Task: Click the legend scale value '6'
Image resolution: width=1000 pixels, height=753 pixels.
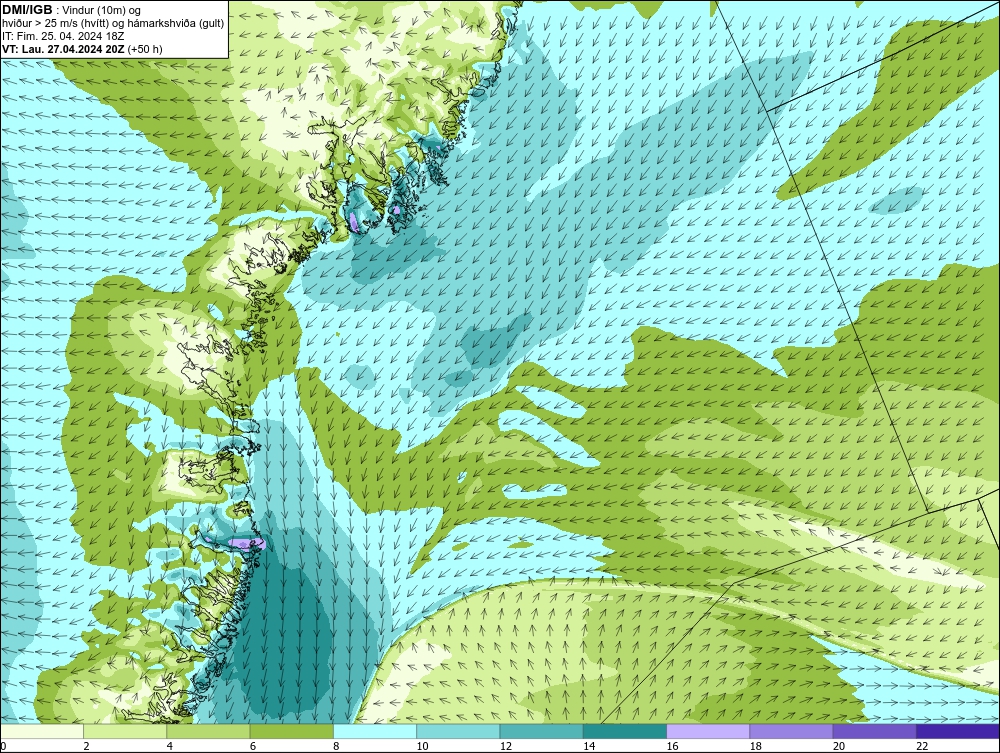Action: [253, 746]
